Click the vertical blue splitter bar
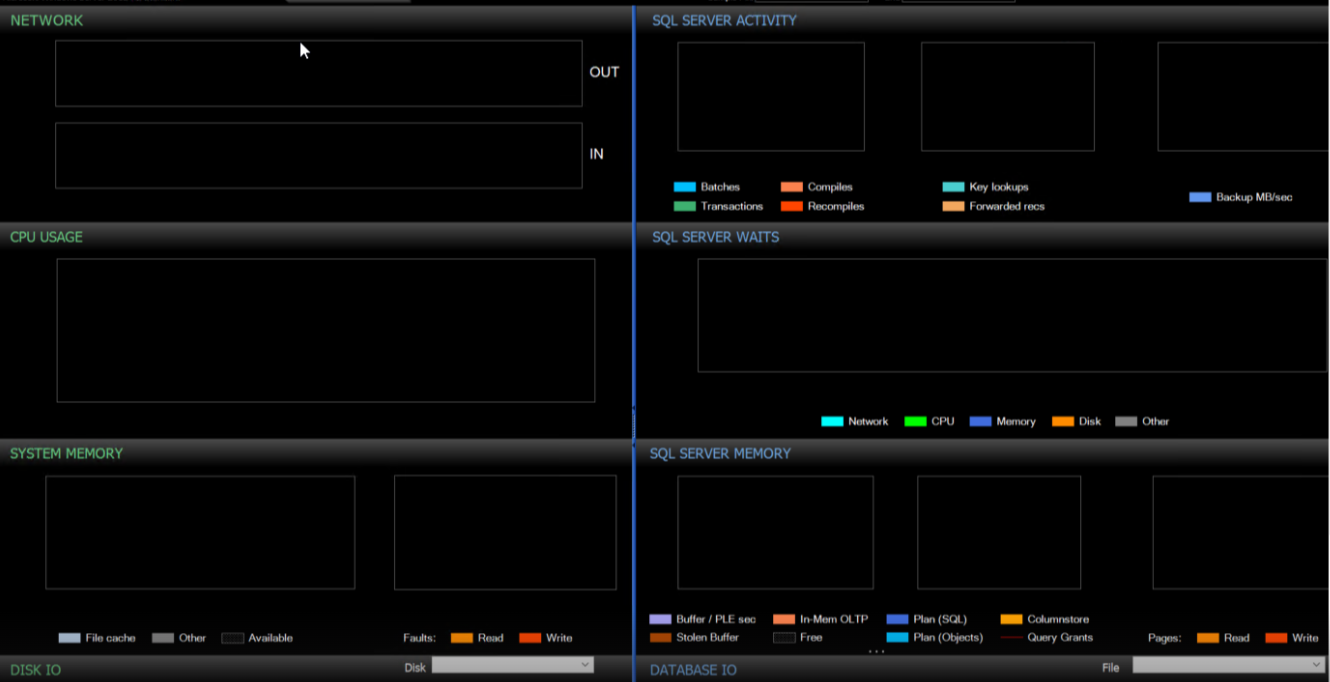Image resolution: width=1330 pixels, height=682 pixels. coord(633,341)
